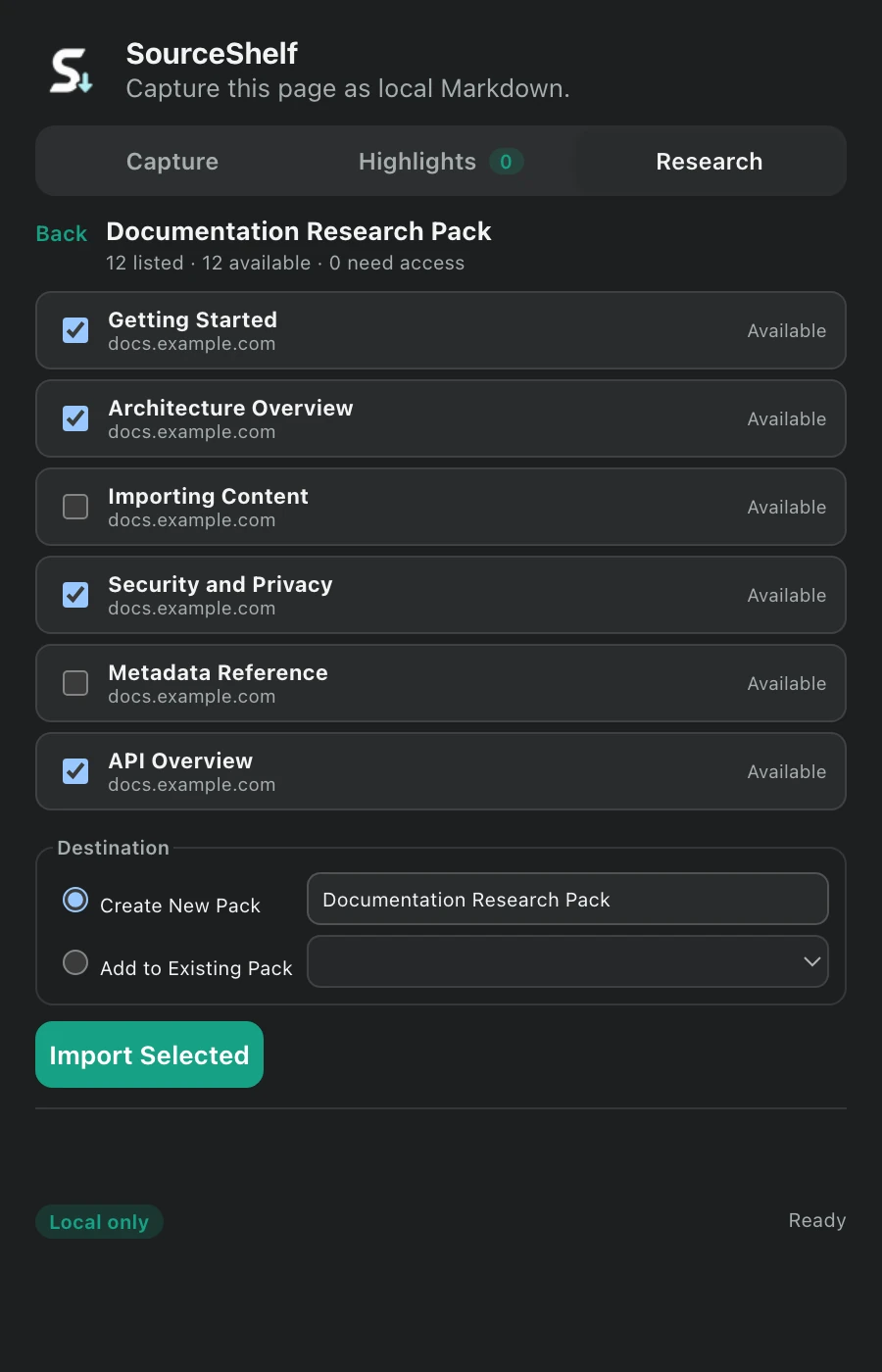Click the Destination group label
Screen dimensions: 882x1372
(114, 848)
